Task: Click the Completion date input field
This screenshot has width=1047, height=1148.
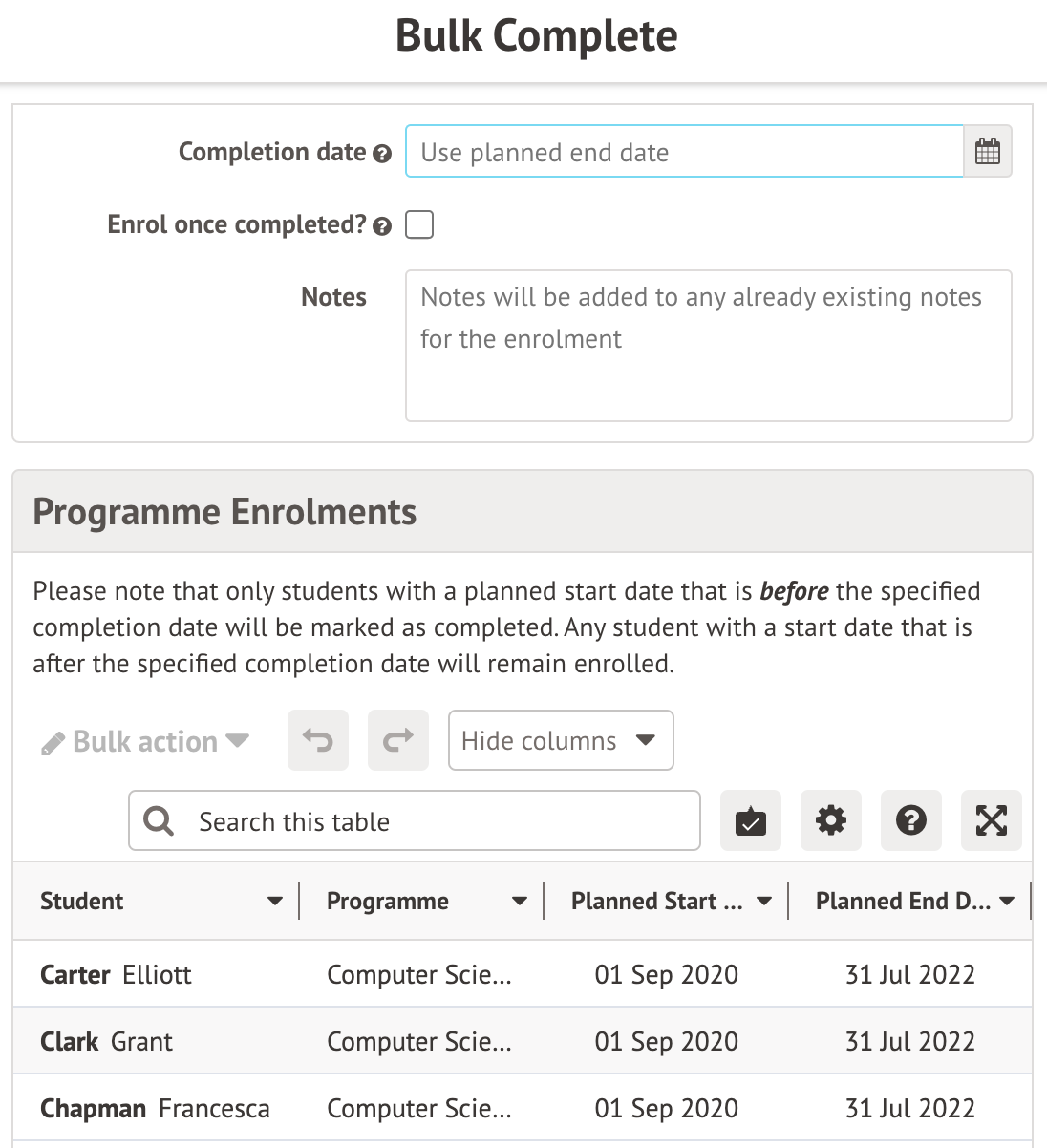Action: pos(683,152)
